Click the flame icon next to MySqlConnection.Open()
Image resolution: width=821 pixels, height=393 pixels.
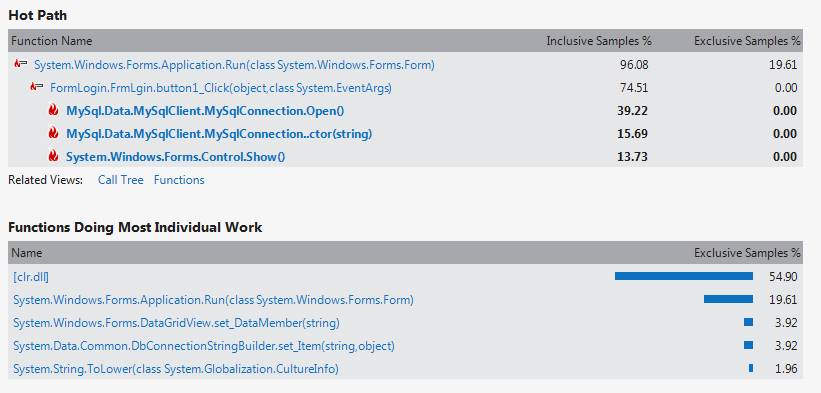(53, 111)
